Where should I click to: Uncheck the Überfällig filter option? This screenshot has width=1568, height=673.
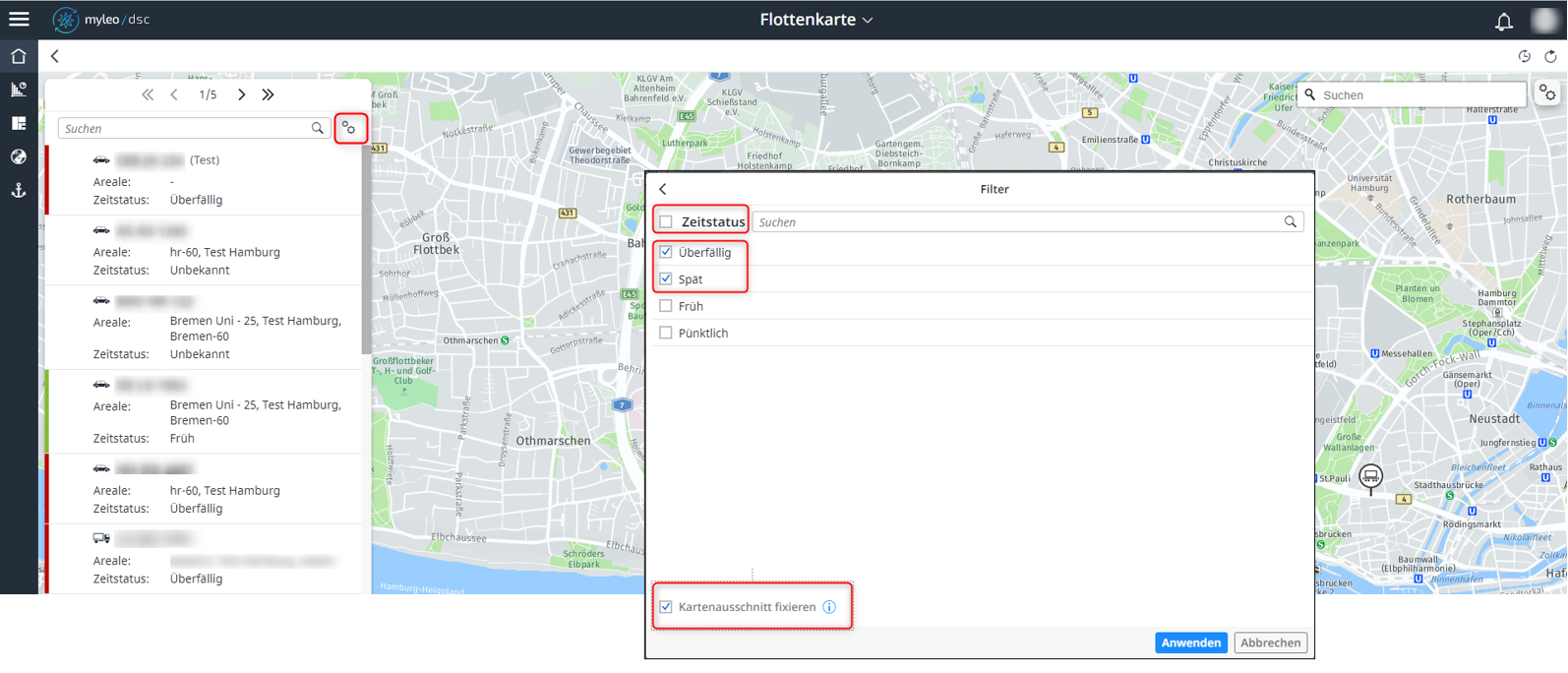click(666, 252)
